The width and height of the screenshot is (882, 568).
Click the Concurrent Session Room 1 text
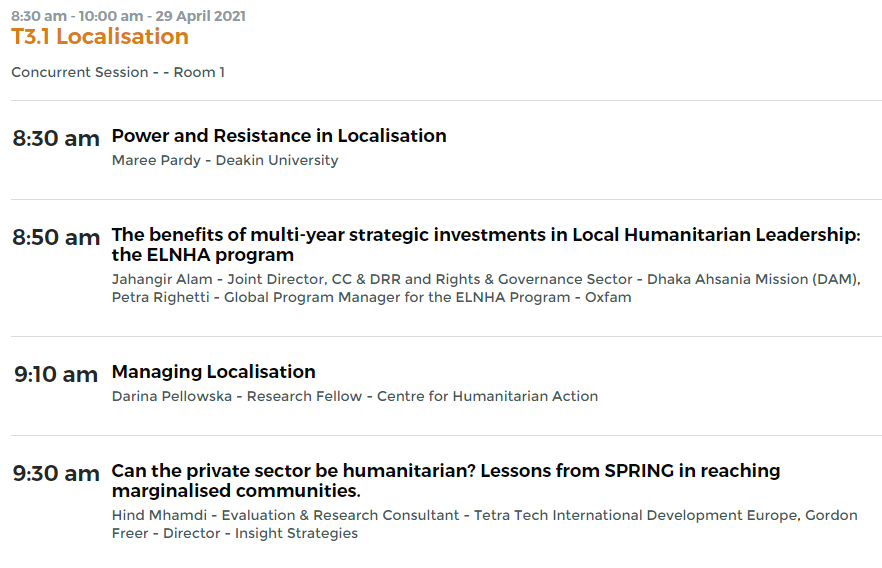pyautogui.click(x=118, y=73)
